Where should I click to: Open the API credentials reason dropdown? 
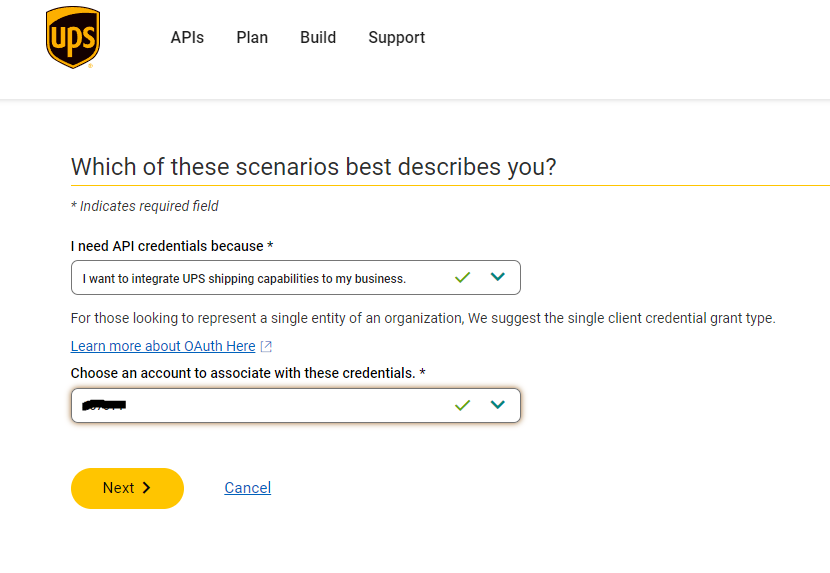[260, 278]
